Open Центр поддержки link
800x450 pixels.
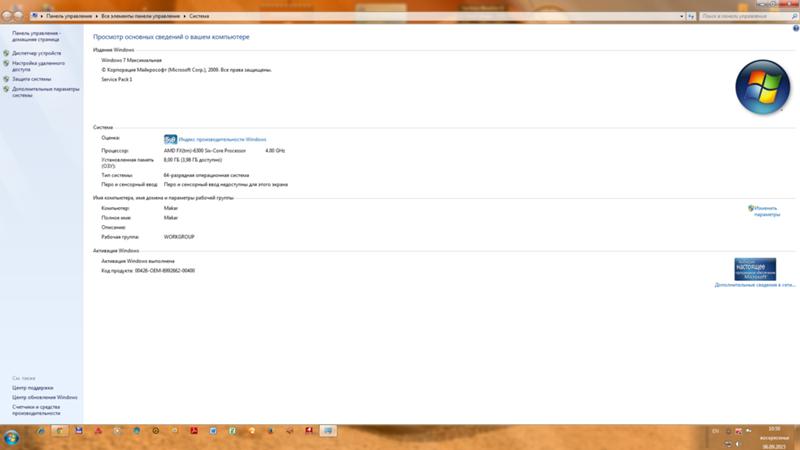(33, 388)
